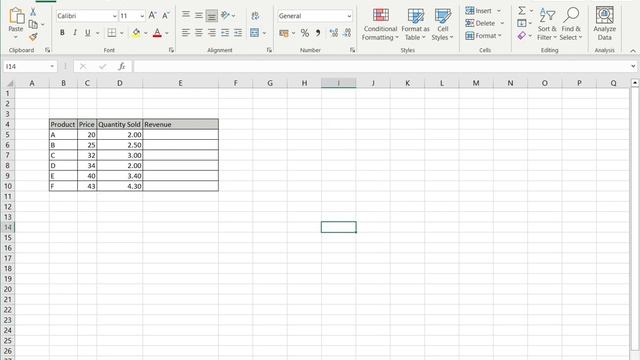Select column E header
This screenshot has width=640, height=360.
(x=180, y=83)
